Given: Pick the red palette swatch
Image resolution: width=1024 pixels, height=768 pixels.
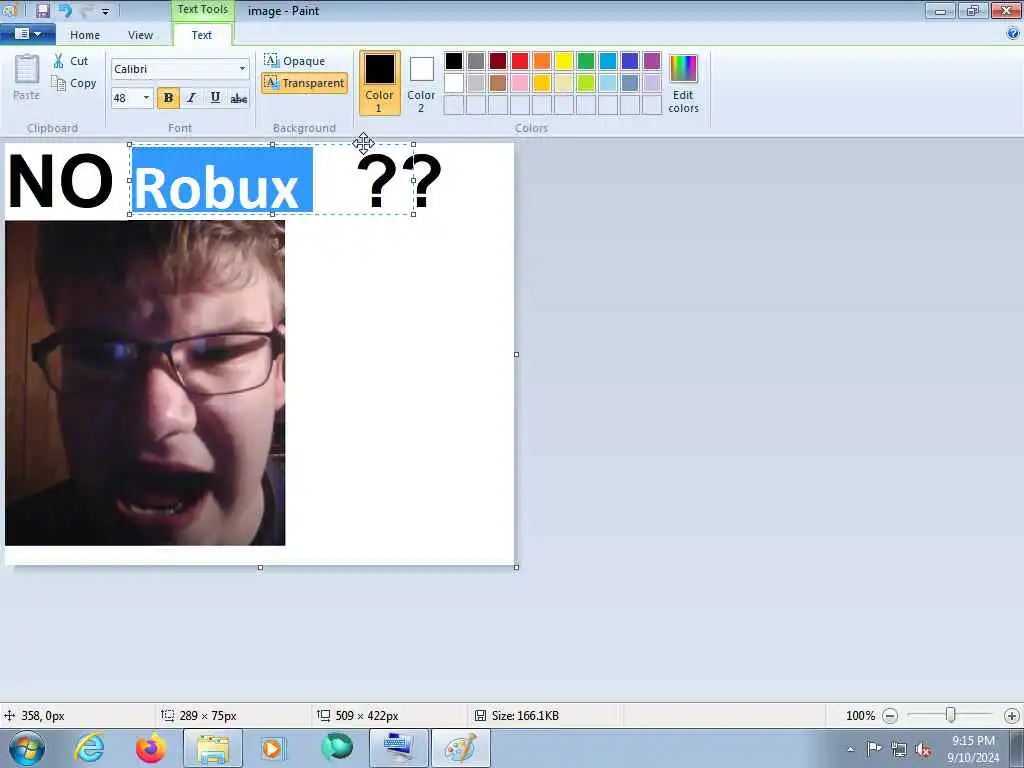Looking at the screenshot, I should pyautogui.click(x=520, y=61).
